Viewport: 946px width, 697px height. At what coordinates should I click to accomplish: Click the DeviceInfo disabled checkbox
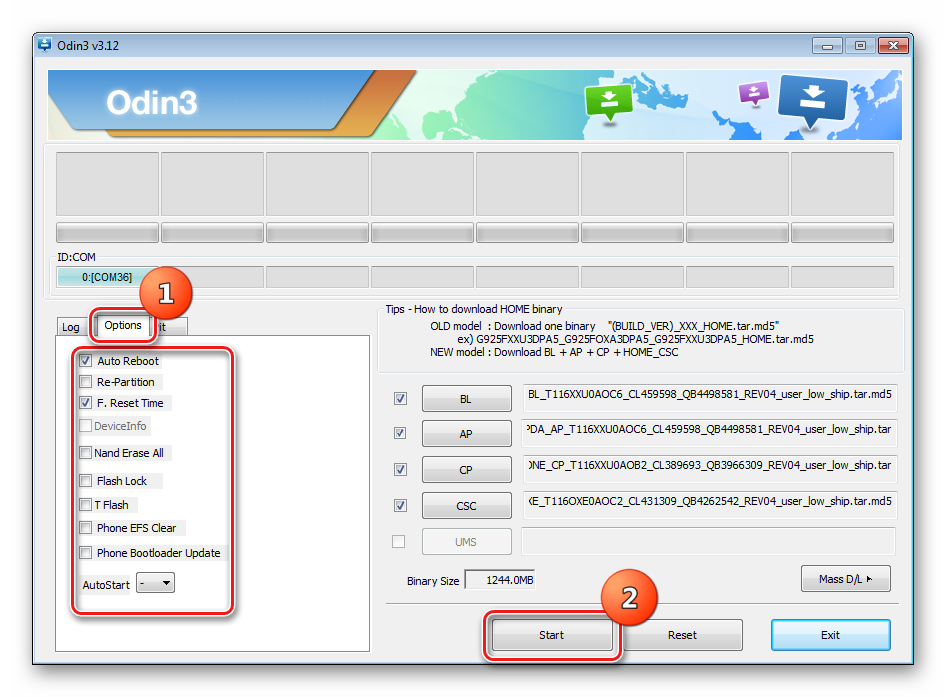coord(86,426)
